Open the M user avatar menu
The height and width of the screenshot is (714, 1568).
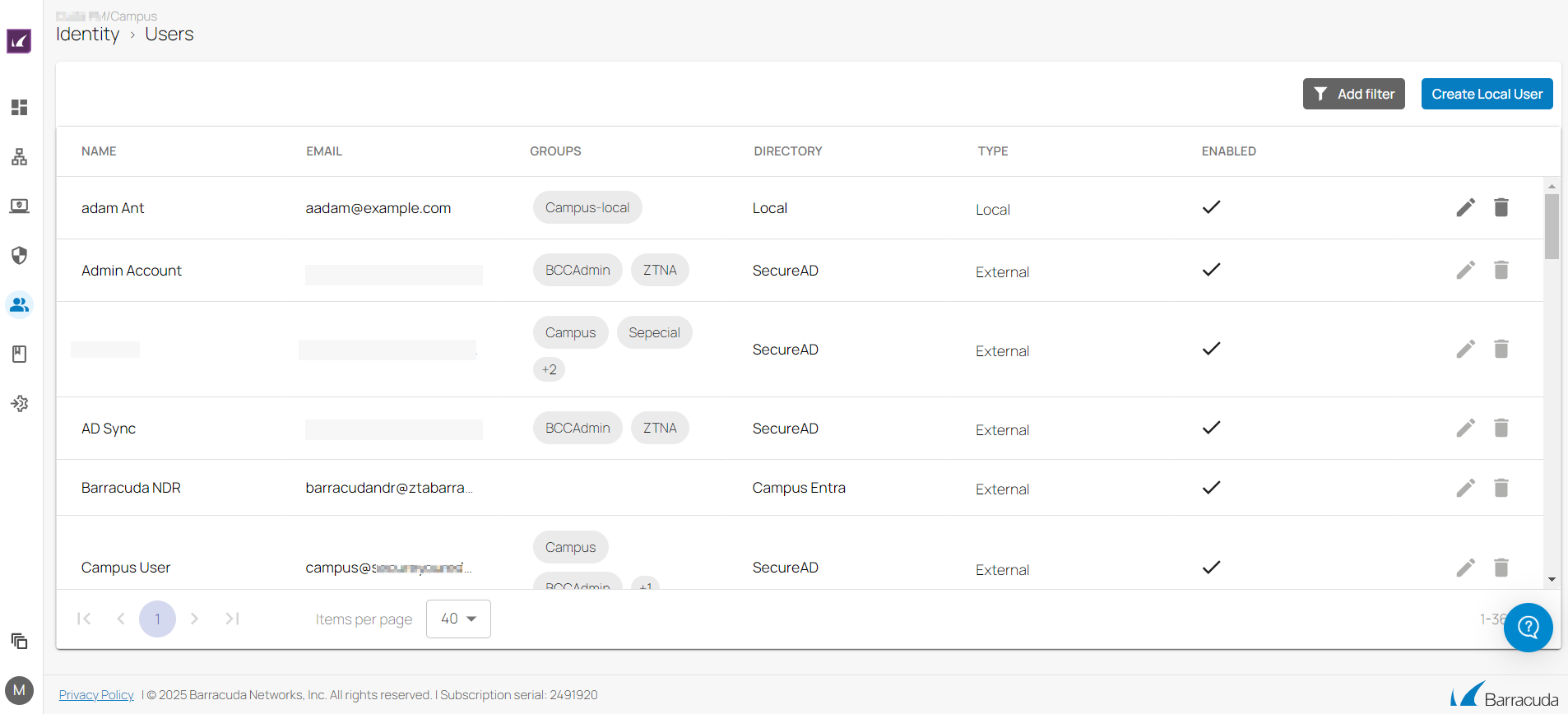coord(19,690)
